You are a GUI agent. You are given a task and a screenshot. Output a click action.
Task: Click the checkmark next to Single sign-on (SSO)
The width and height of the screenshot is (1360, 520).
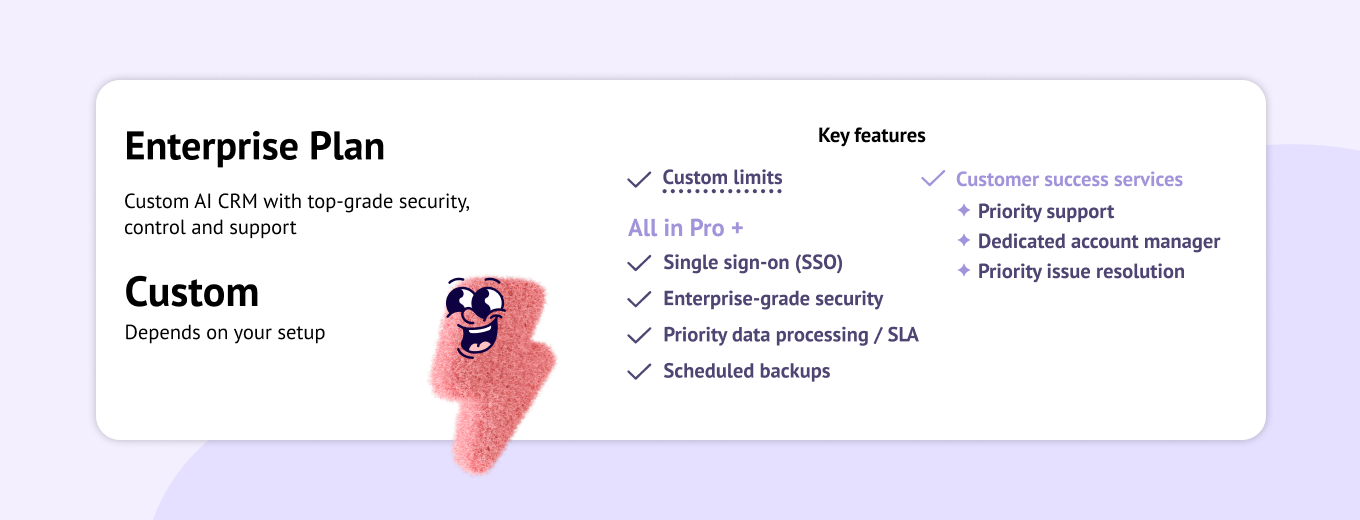pos(639,264)
